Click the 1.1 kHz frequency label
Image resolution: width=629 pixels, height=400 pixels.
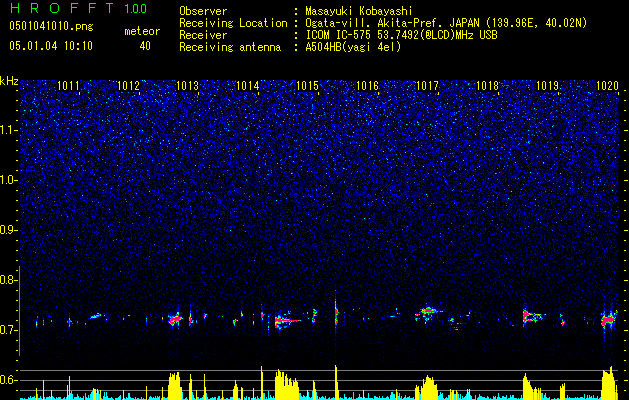(x=8, y=130)
